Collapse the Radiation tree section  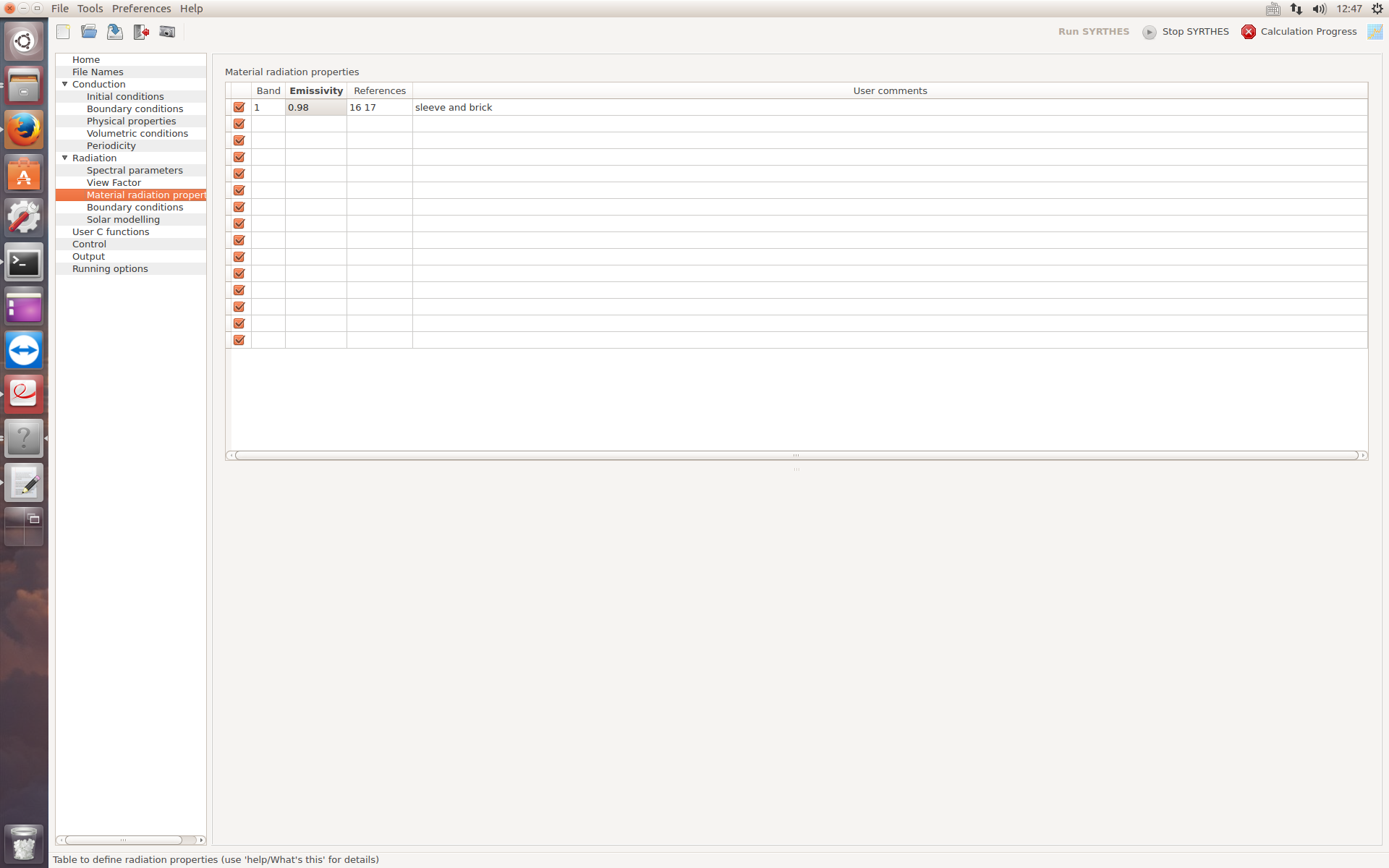(65, 158)
